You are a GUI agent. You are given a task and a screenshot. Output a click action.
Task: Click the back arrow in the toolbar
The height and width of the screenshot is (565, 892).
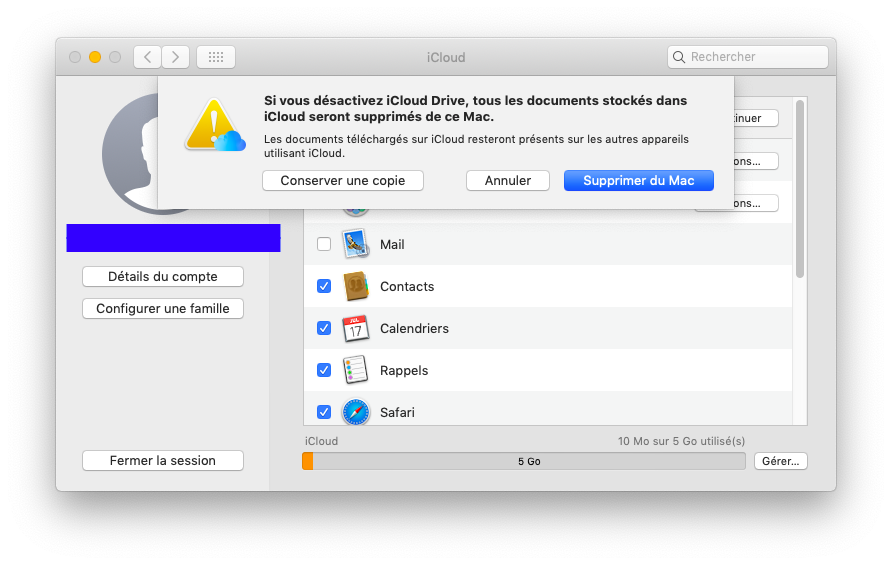(x=147, y=57)
